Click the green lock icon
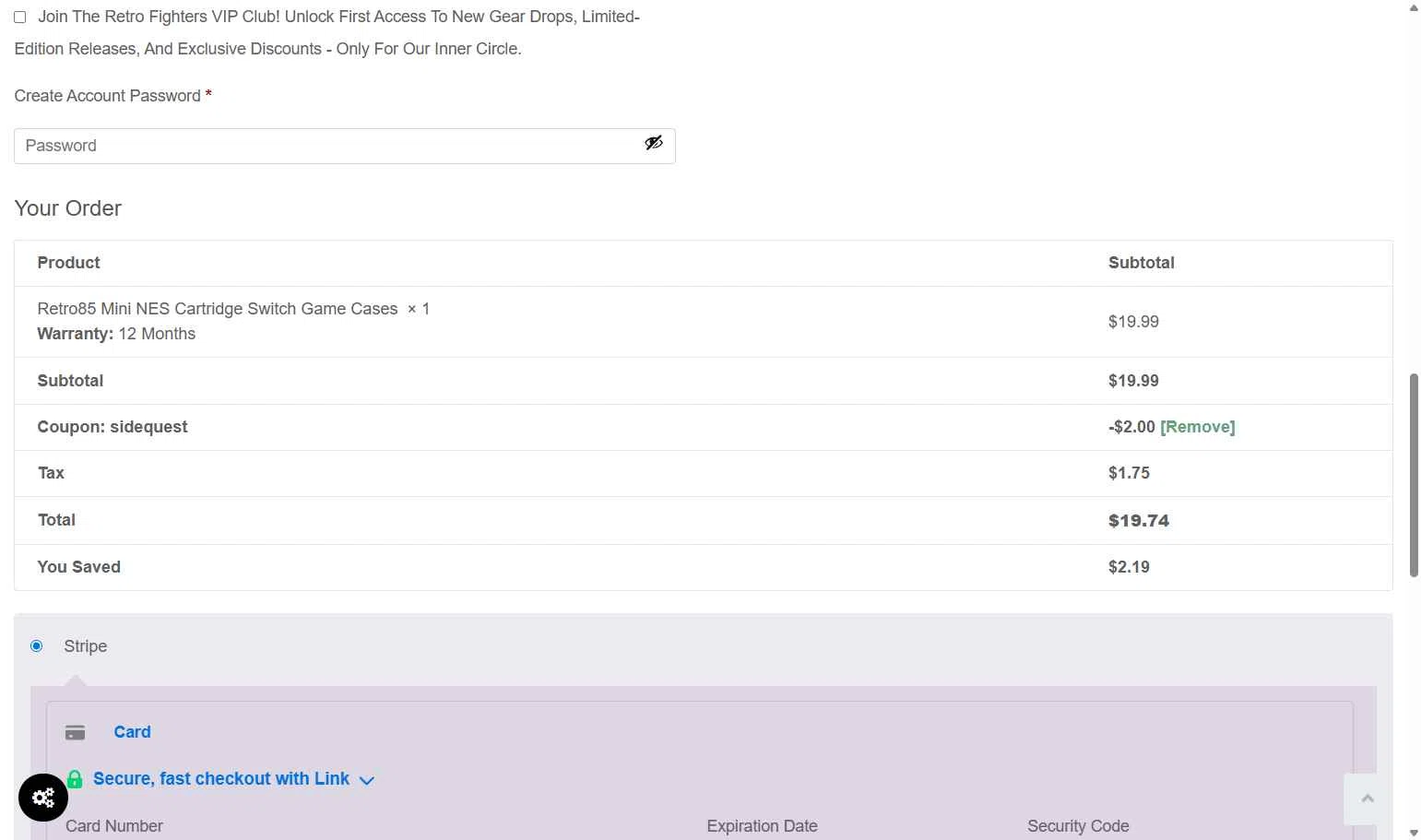This screenshot has height=840, width=1421. click(x=75, y=779)
